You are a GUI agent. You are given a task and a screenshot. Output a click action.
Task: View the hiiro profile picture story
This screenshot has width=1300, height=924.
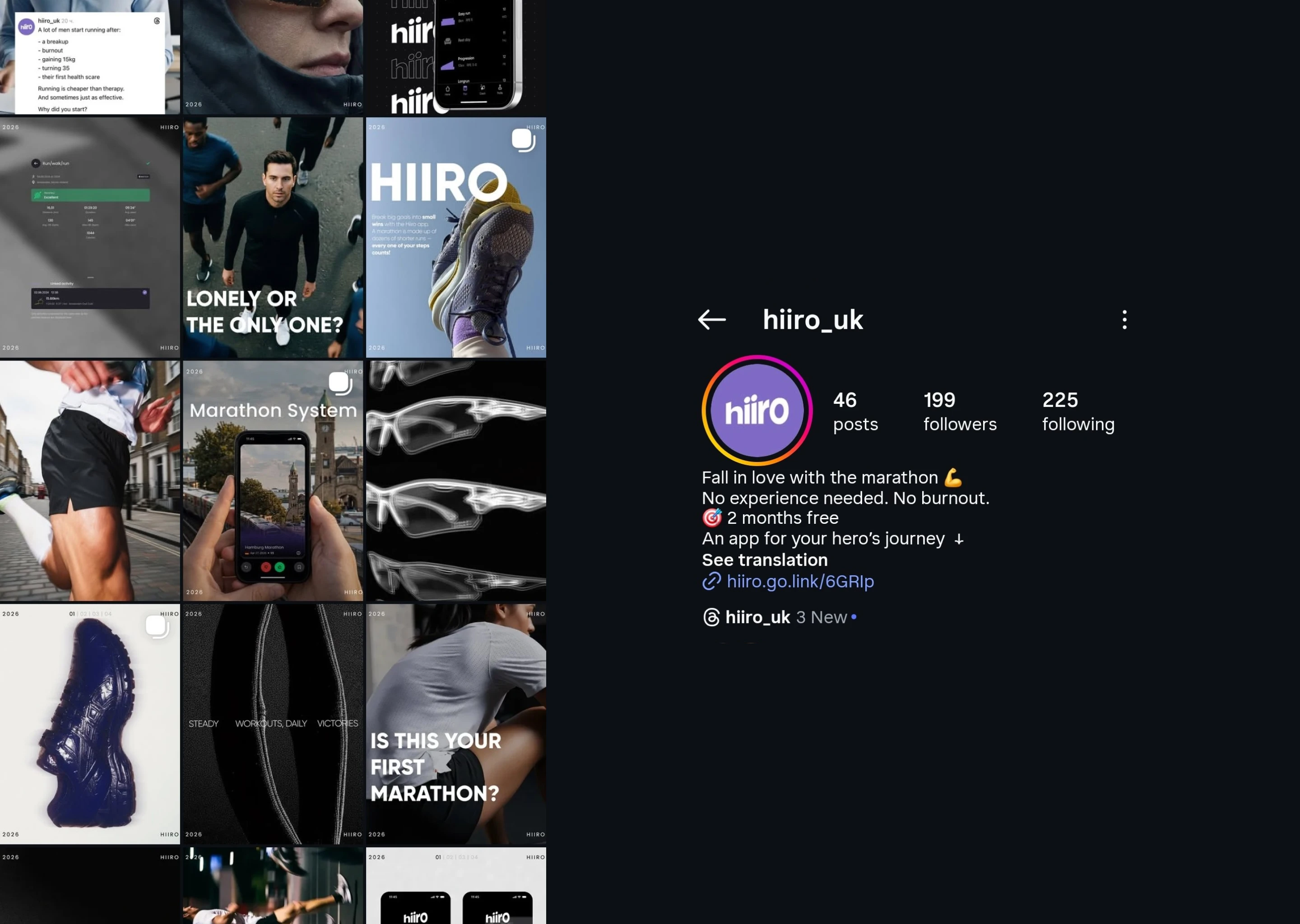(x=757, y=410)
